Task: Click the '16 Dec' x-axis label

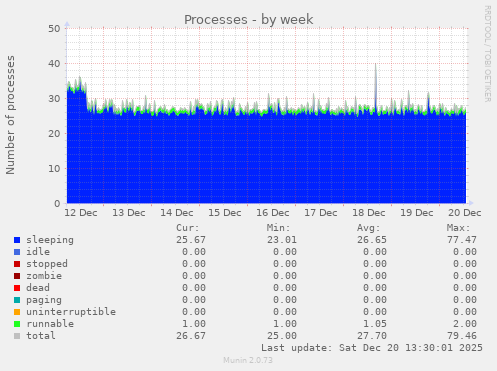Action: coord(273,213)
